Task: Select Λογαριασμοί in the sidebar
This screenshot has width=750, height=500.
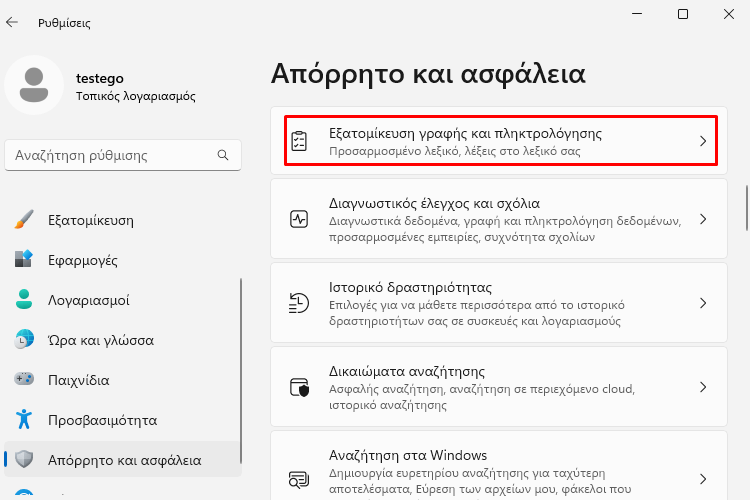Action: (x=122, y=300)
